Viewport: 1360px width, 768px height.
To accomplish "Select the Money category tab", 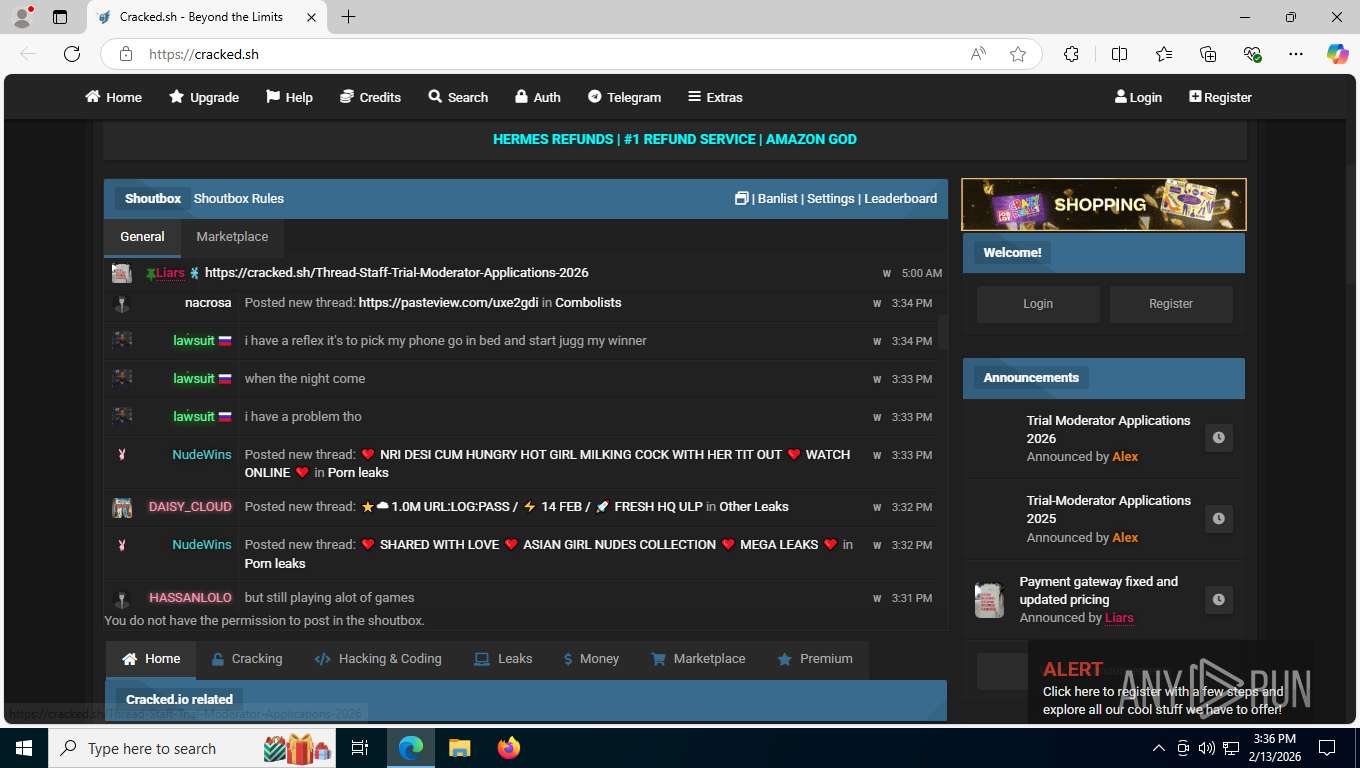I will (591, 659).
